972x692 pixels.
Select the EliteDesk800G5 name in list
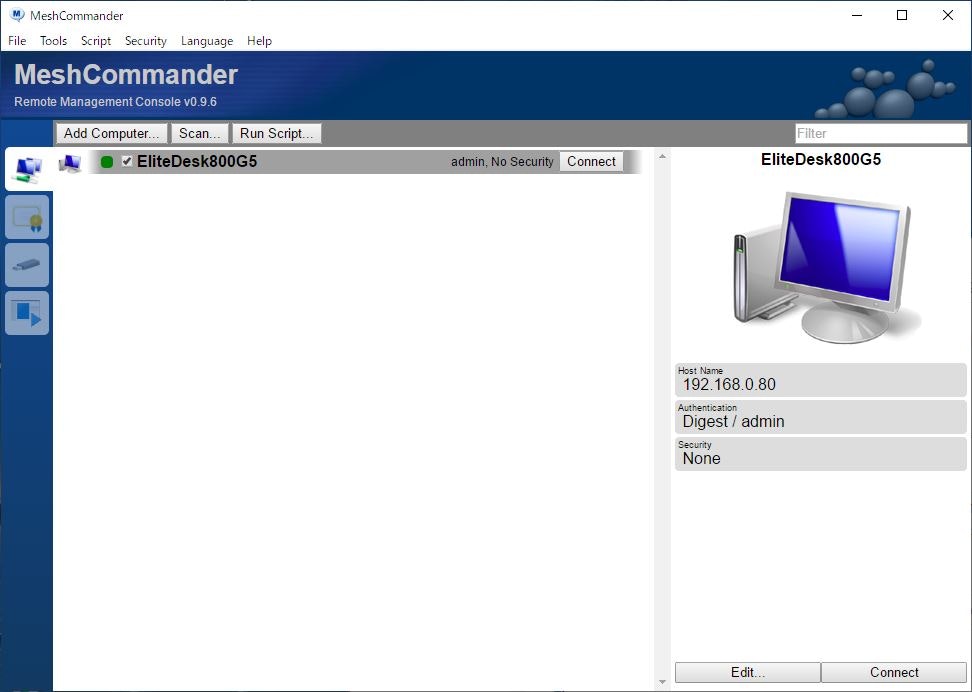(x=197, y=161)
